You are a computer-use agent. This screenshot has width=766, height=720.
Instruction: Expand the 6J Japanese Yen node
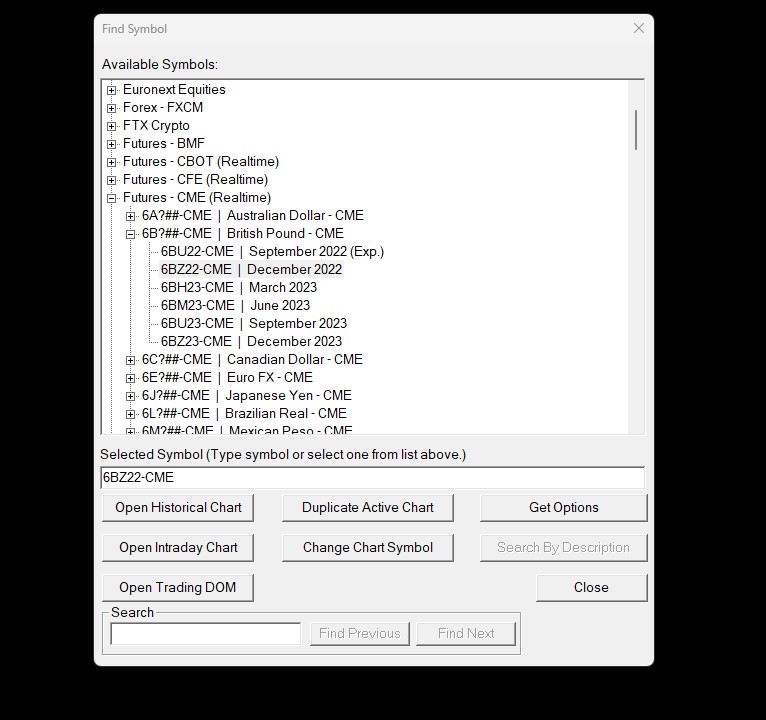point(130,396)
